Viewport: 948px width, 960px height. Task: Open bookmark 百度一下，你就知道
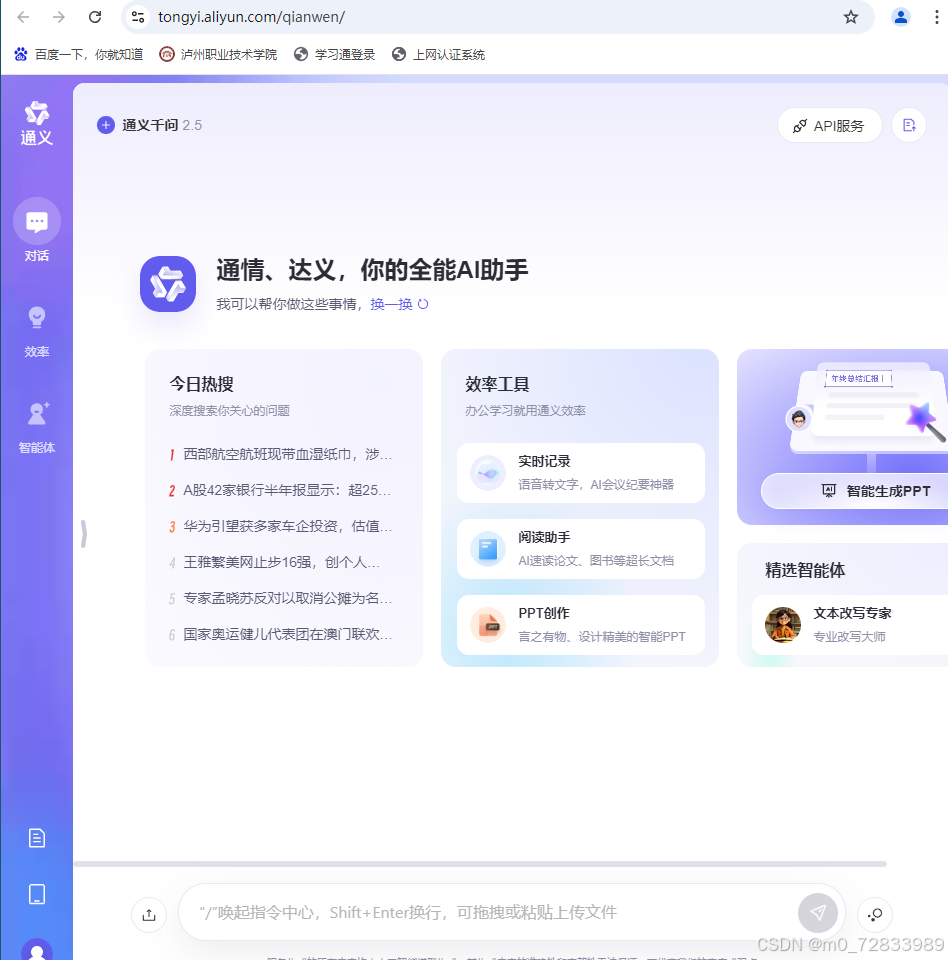click(x=78, y=54)
